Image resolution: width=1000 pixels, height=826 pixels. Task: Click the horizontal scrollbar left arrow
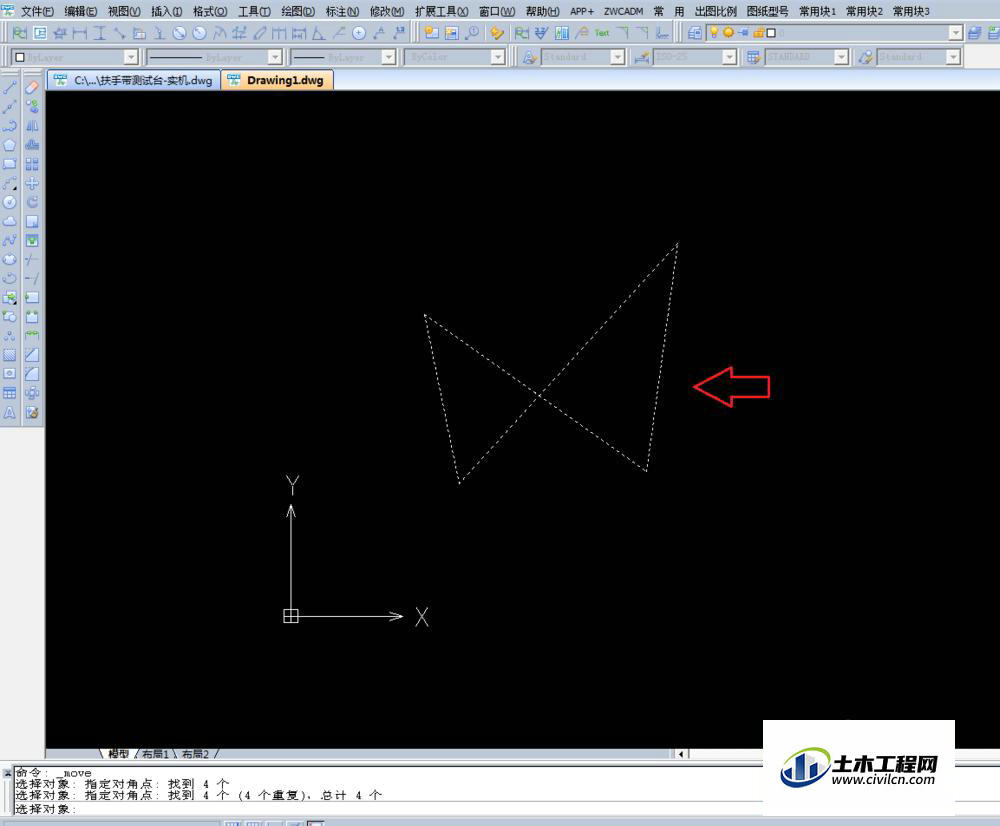coord(681,754)
